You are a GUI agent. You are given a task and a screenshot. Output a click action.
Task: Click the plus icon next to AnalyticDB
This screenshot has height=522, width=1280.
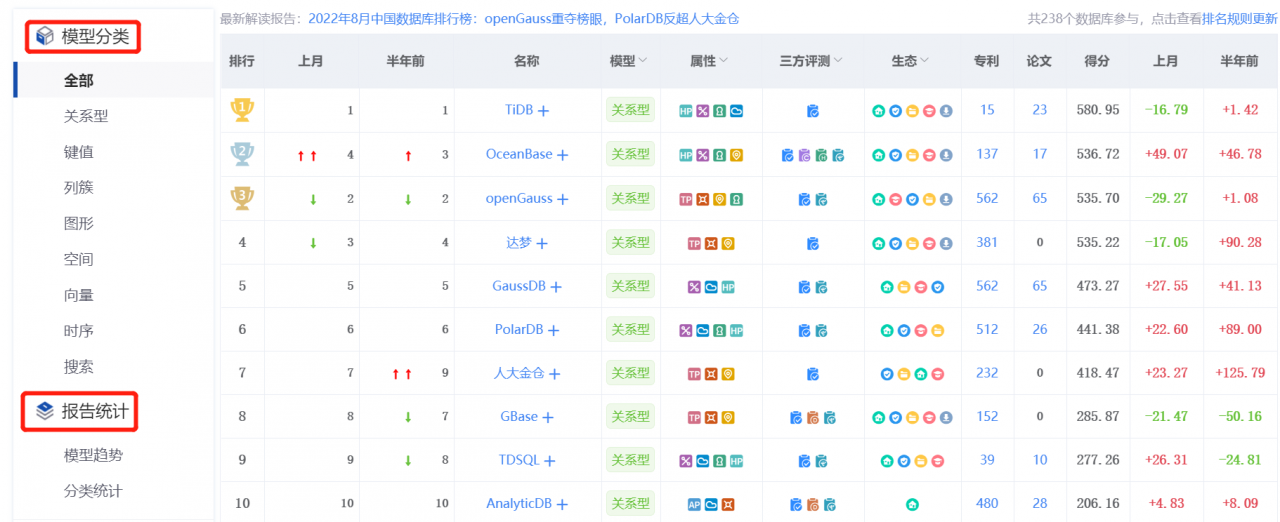click(562, 505)
